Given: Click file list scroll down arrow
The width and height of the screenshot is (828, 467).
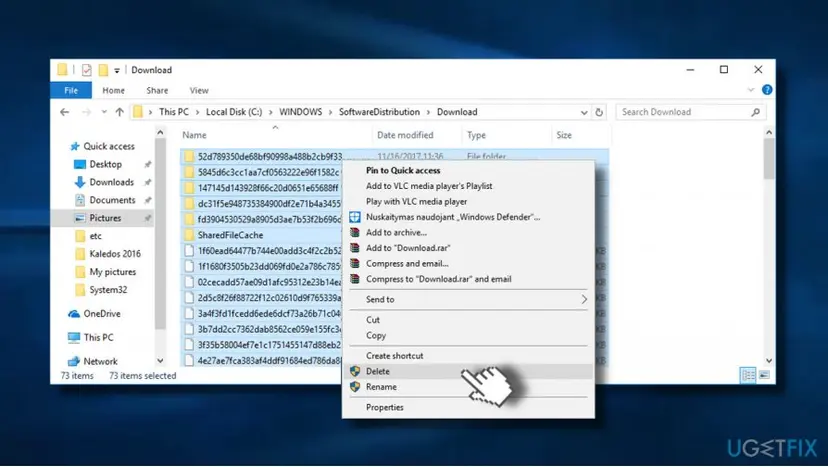Looking at the screenshot, I should tap(769, 361).
